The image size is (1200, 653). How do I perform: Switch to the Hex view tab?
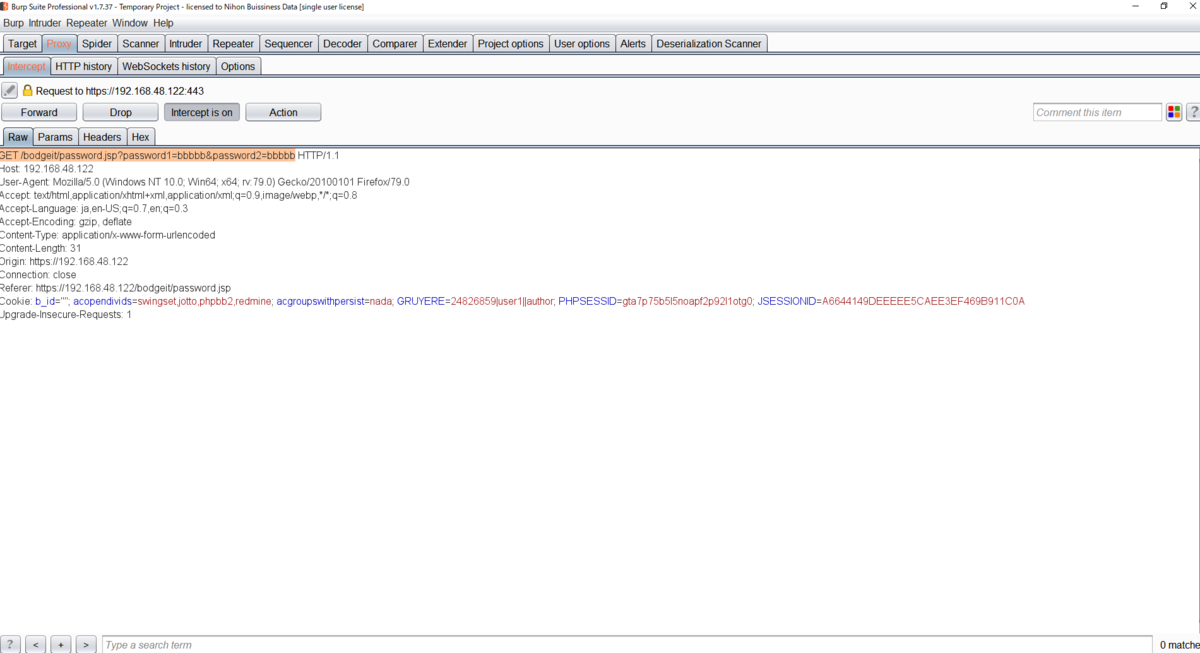(141, 137)
